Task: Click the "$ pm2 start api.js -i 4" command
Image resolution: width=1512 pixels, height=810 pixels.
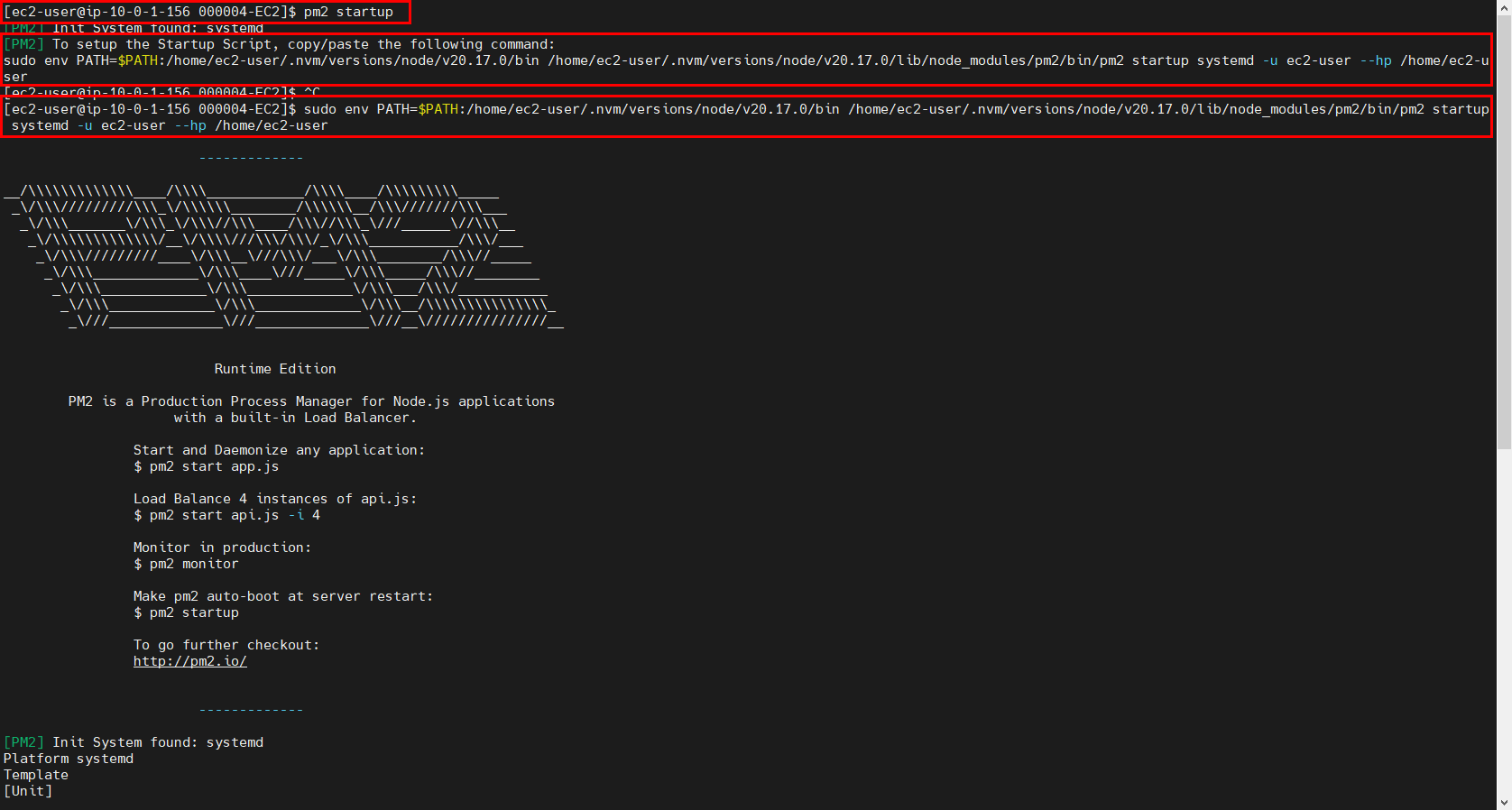Action: [226, 515]
